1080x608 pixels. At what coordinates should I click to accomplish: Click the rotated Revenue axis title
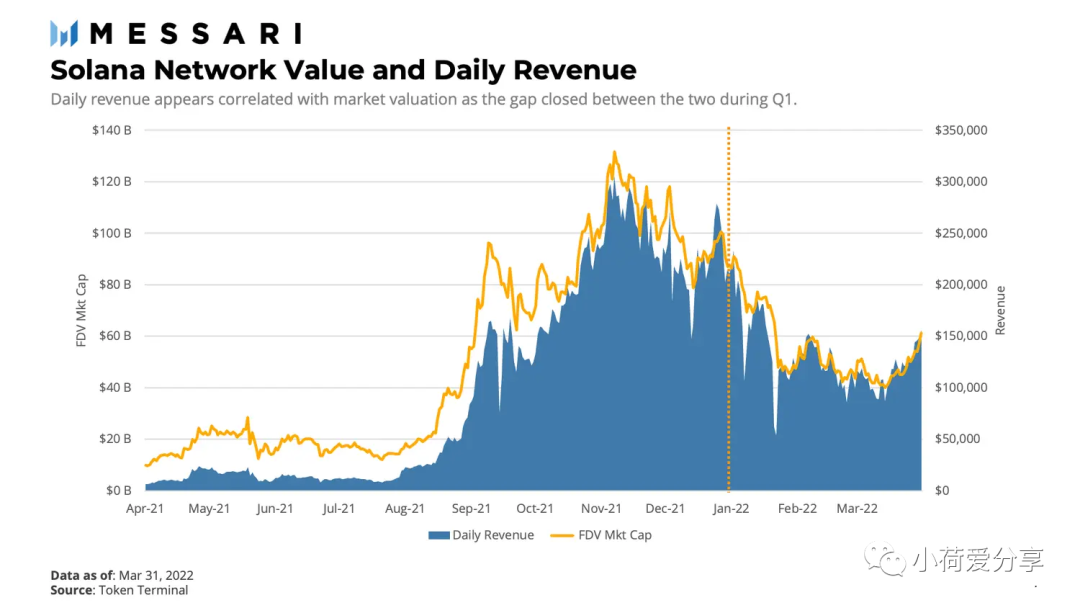pos(999,310)
